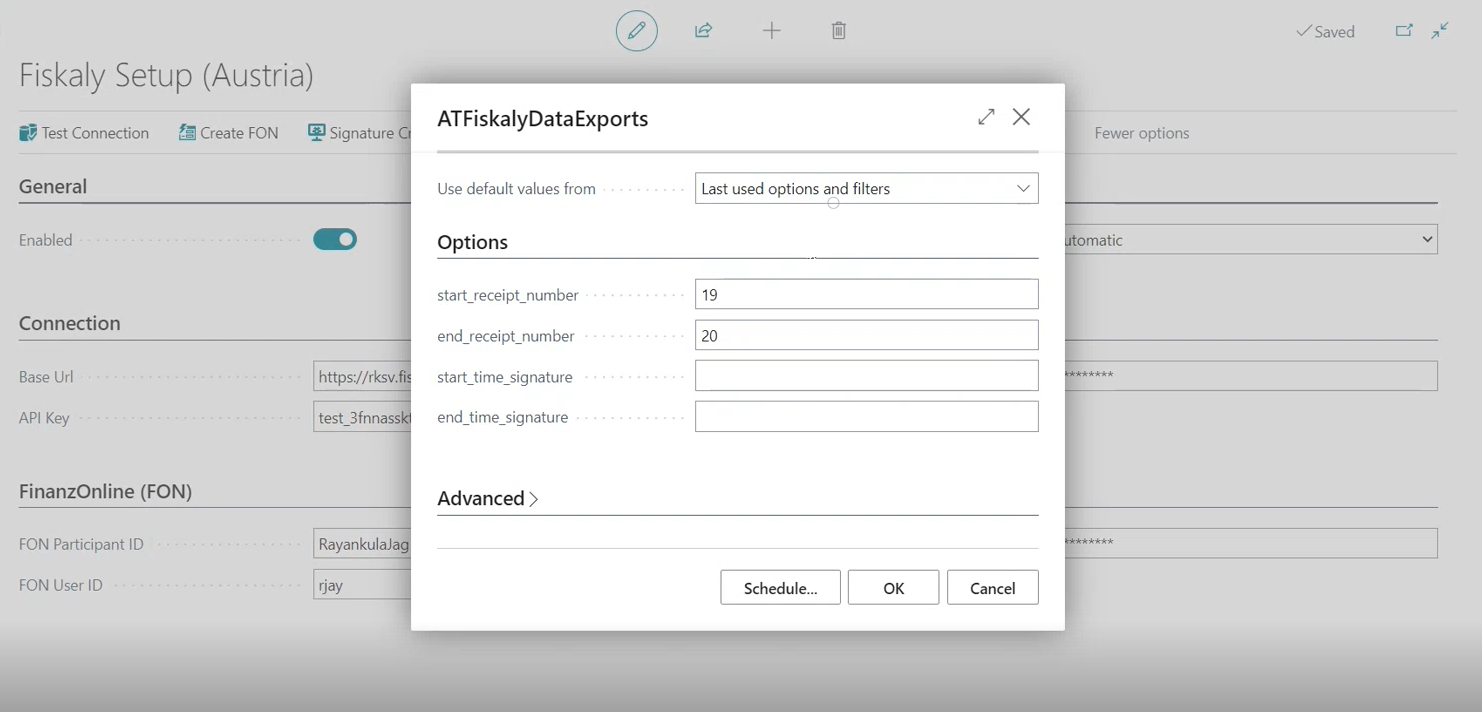Click the Base Url field
Viewport: 1482px width, 712px height.
362,377
